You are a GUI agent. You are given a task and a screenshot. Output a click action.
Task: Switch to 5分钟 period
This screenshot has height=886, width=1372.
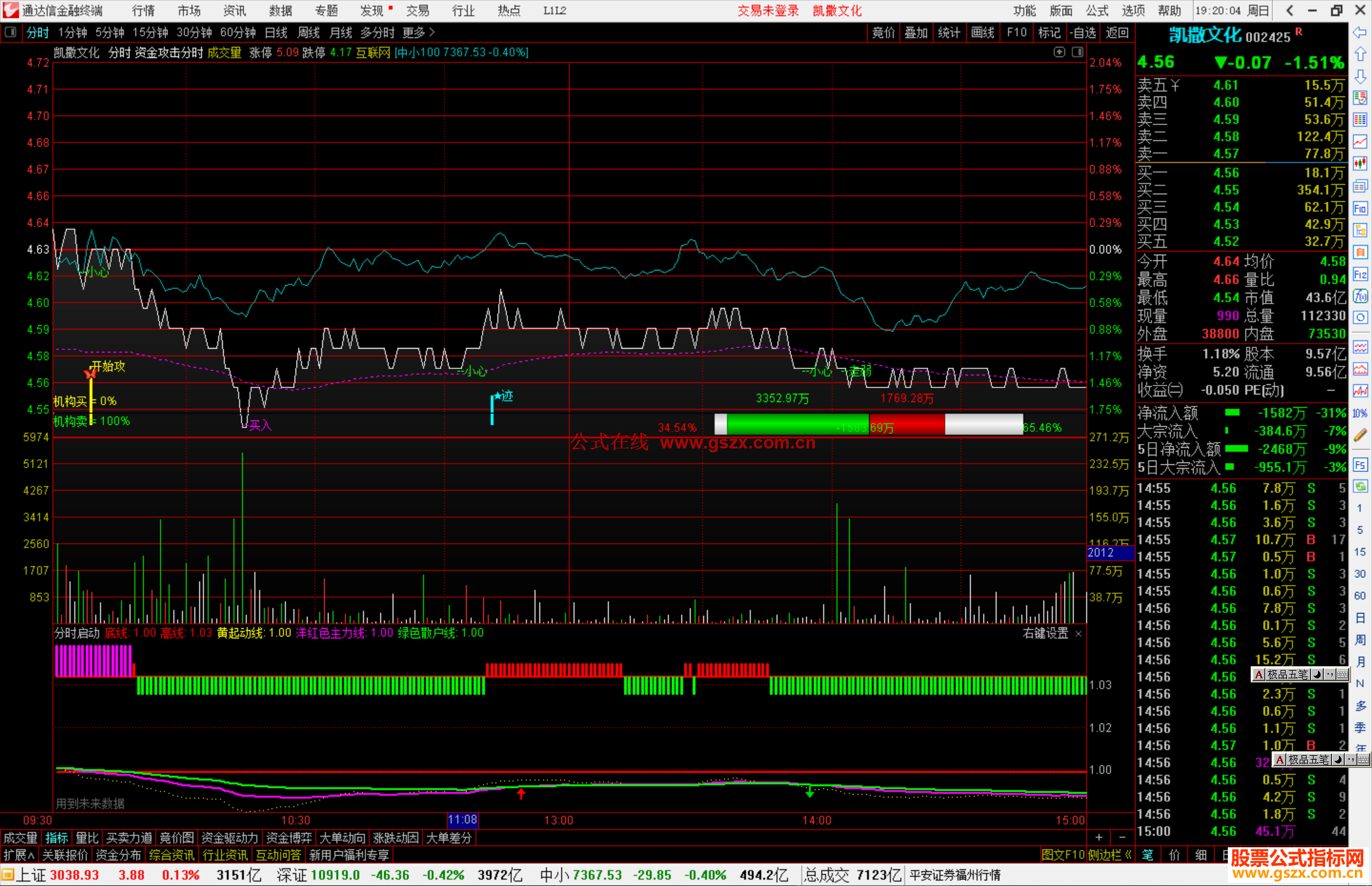pyautogui.click(x=110, y=32)
